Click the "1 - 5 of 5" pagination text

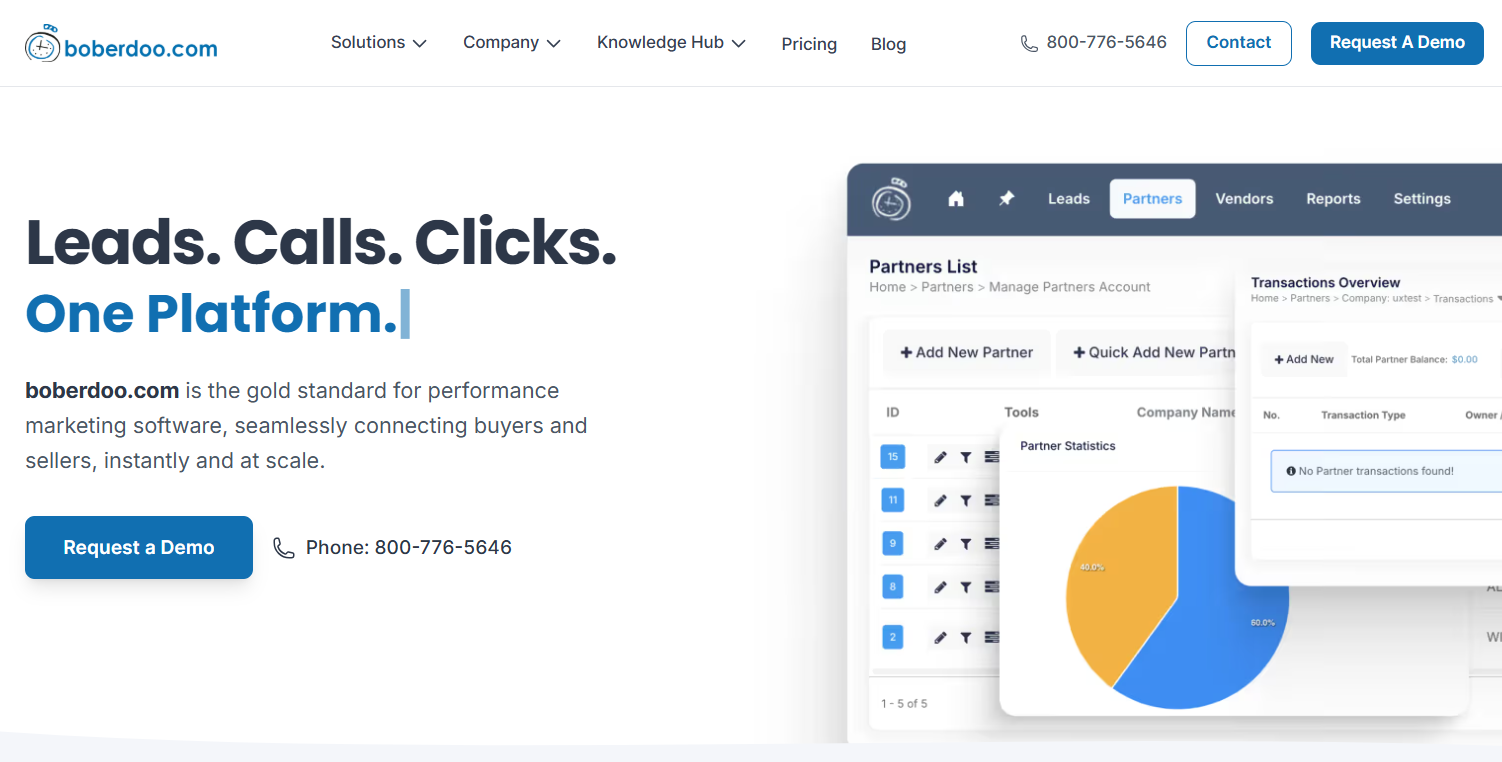coord(904,704)
